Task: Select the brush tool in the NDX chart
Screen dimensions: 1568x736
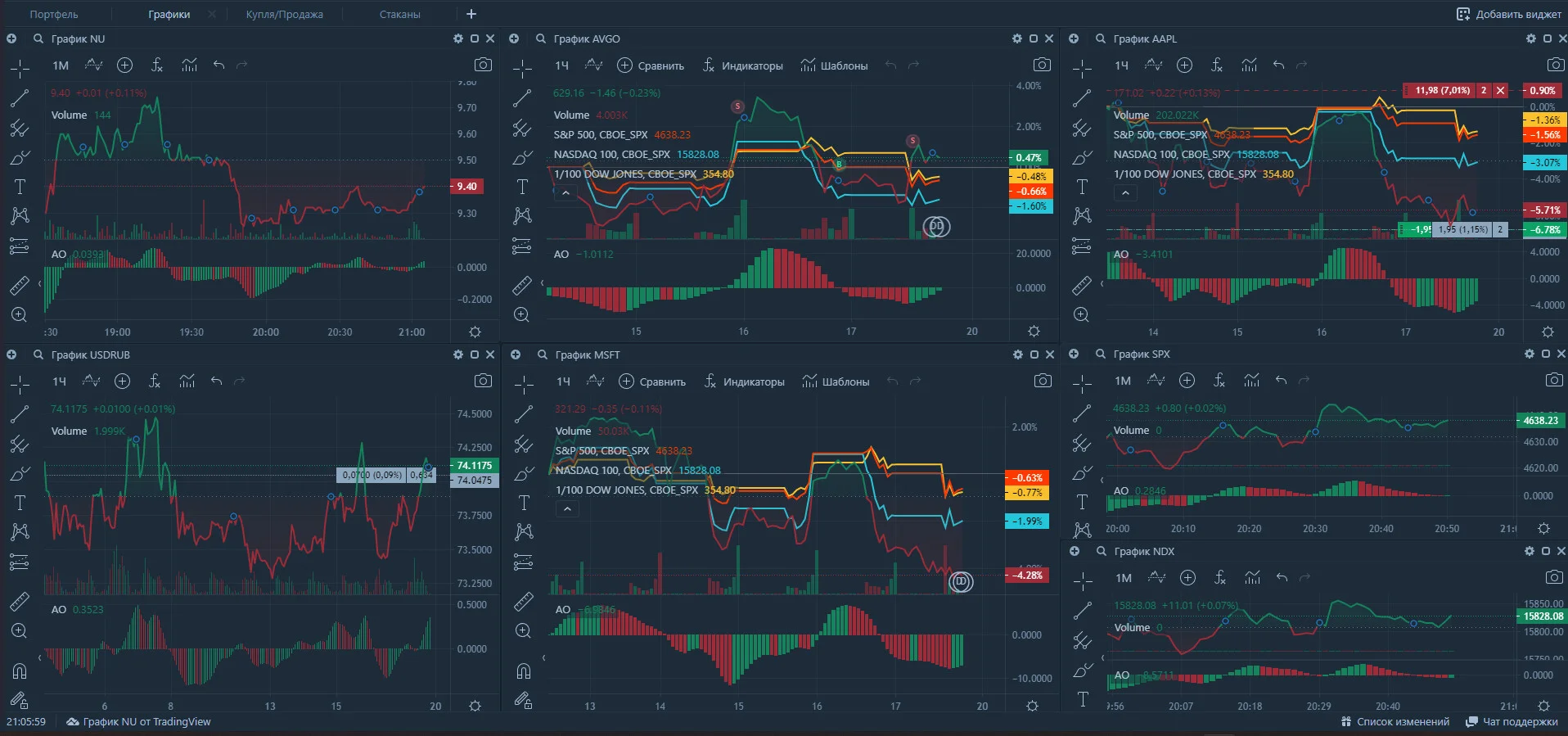Action: [1083, 671]
